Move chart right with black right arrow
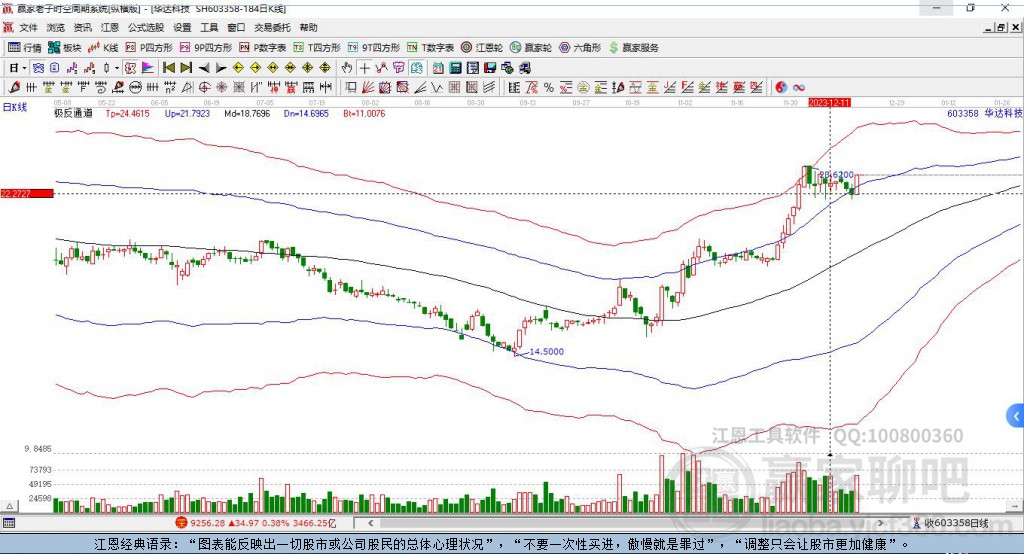The height and width of the screenshot is (554, 1024). (221, 68)
